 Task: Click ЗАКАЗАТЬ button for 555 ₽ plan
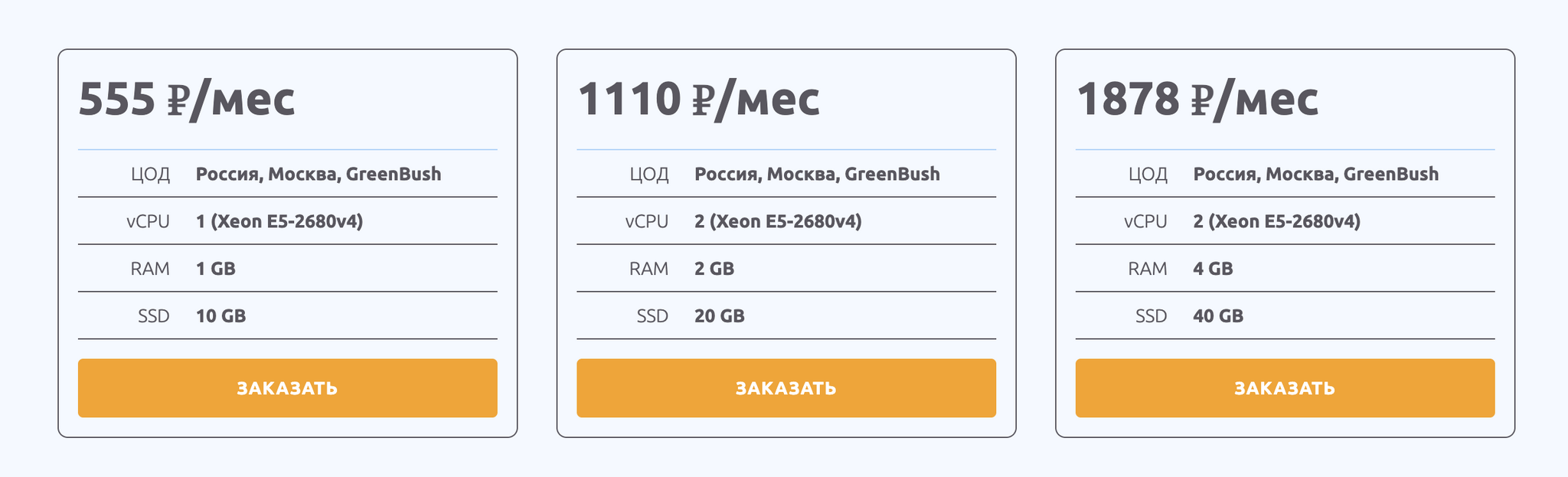[x=287, y=388]
